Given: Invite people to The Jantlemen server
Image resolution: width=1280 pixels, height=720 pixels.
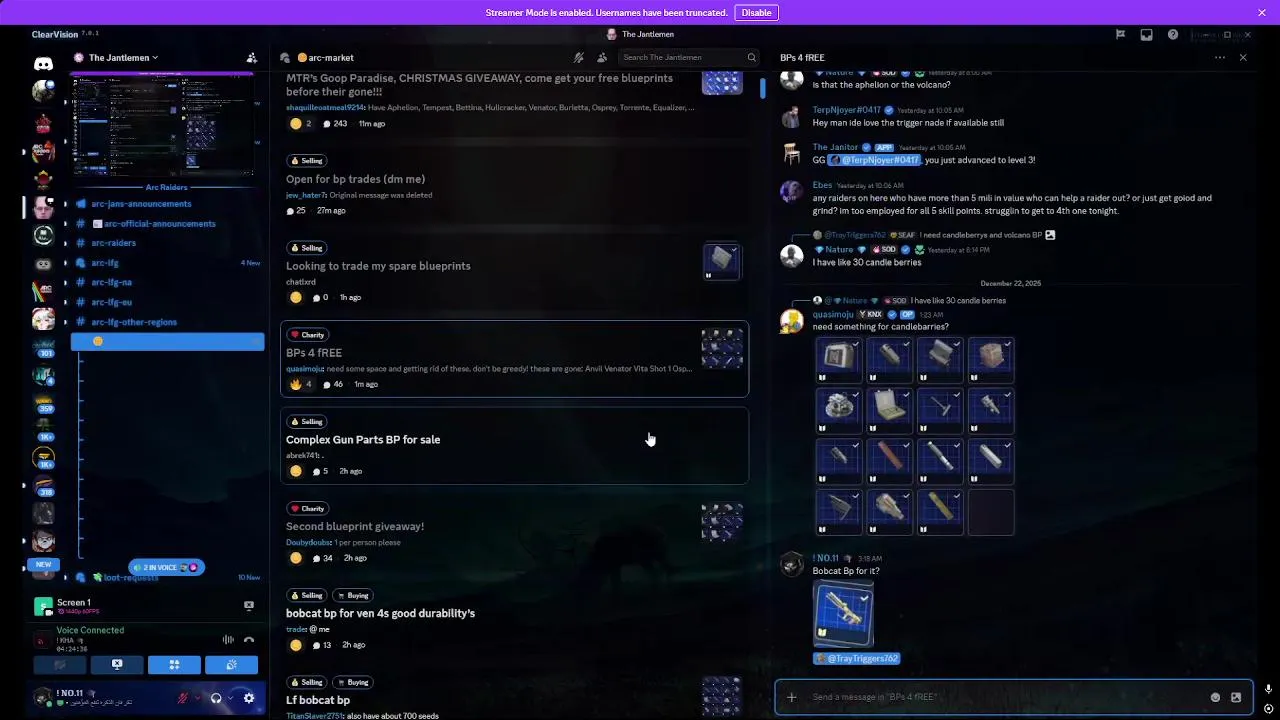Looking at the screenshot, I should coord(251,58).
